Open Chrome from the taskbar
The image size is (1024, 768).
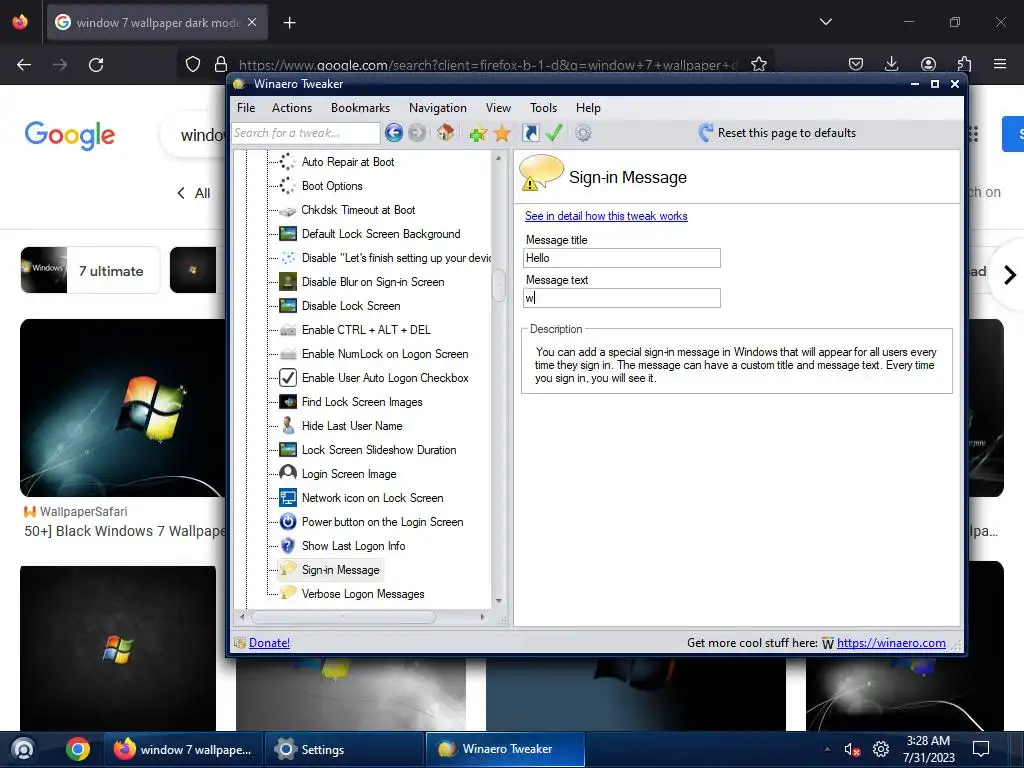pyautogui.click(x=78, y=749)
